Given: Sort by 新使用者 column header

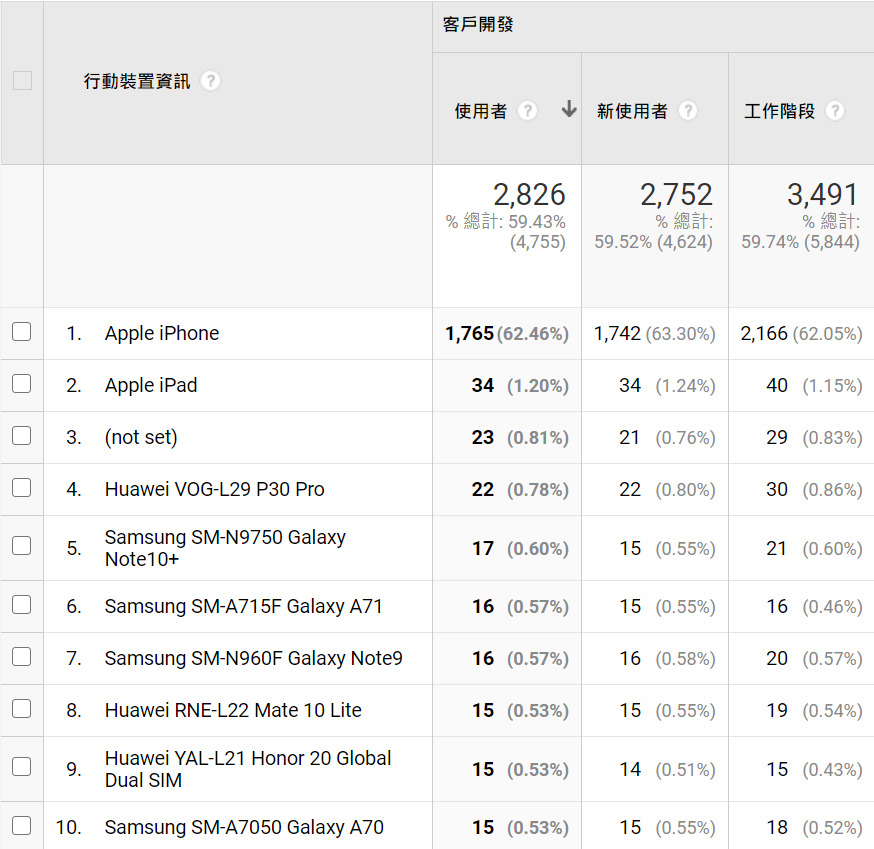Looking at the screenshot, I should (632, 111).
